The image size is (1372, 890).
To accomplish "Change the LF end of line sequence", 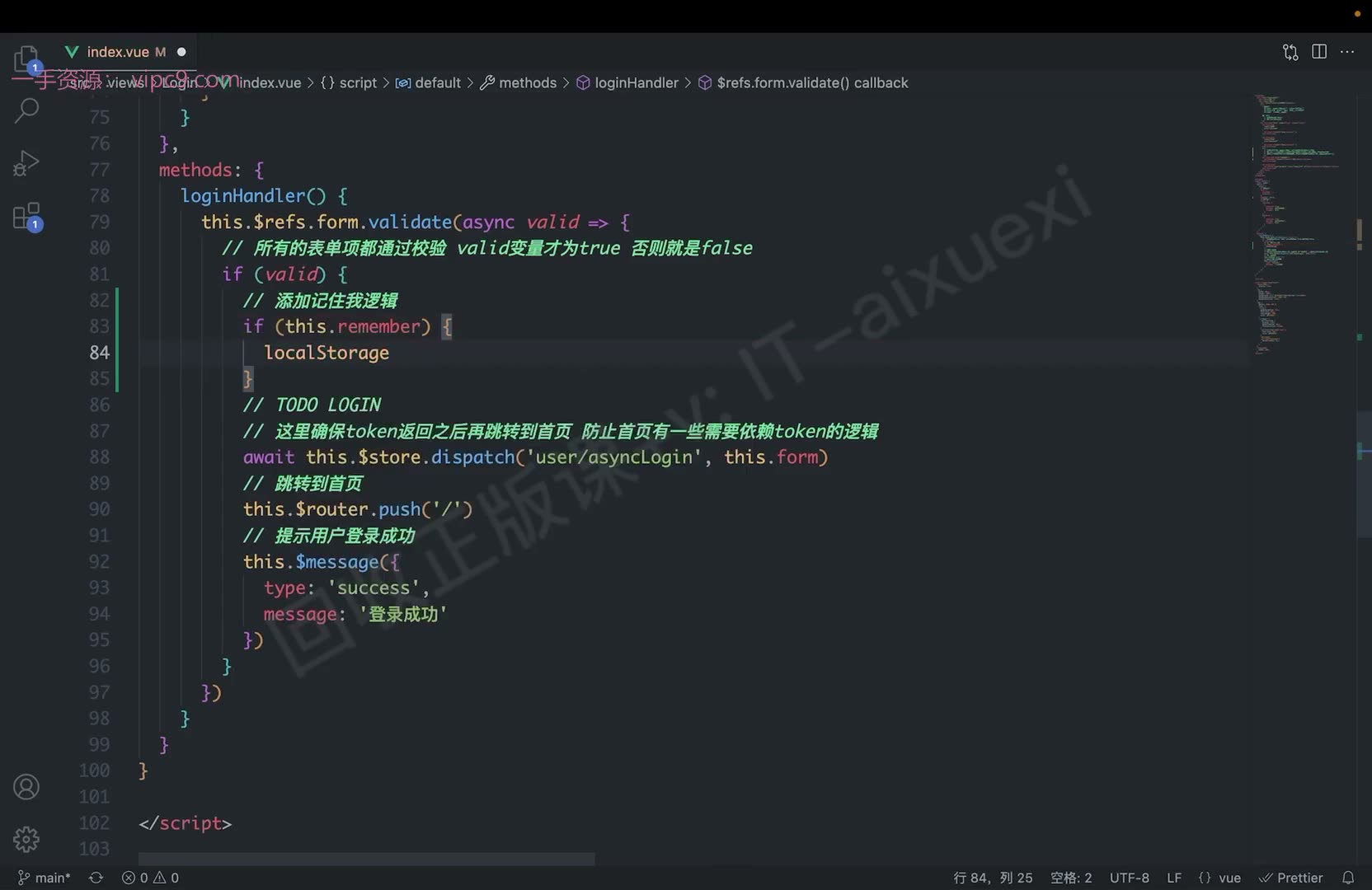I will pyautogui.click(x=1174, y=878).
